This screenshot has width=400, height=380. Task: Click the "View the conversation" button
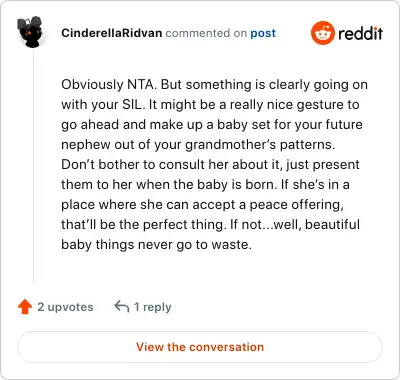coord(200,347)
